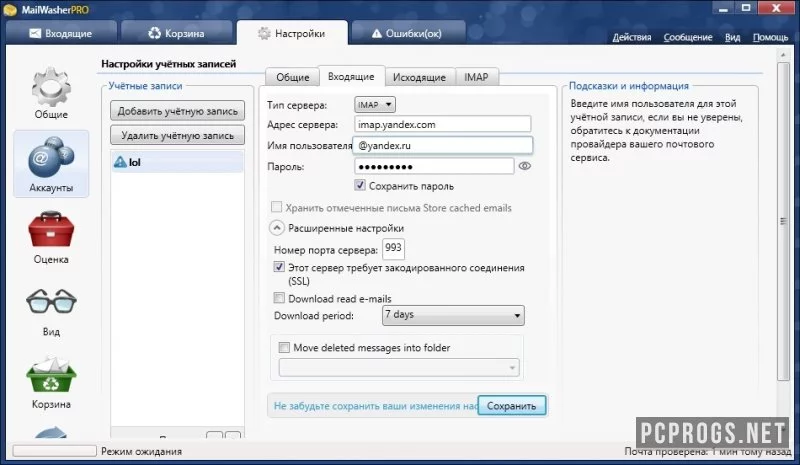Open the Download period 7 days dropdown

(x=453, y=315)
